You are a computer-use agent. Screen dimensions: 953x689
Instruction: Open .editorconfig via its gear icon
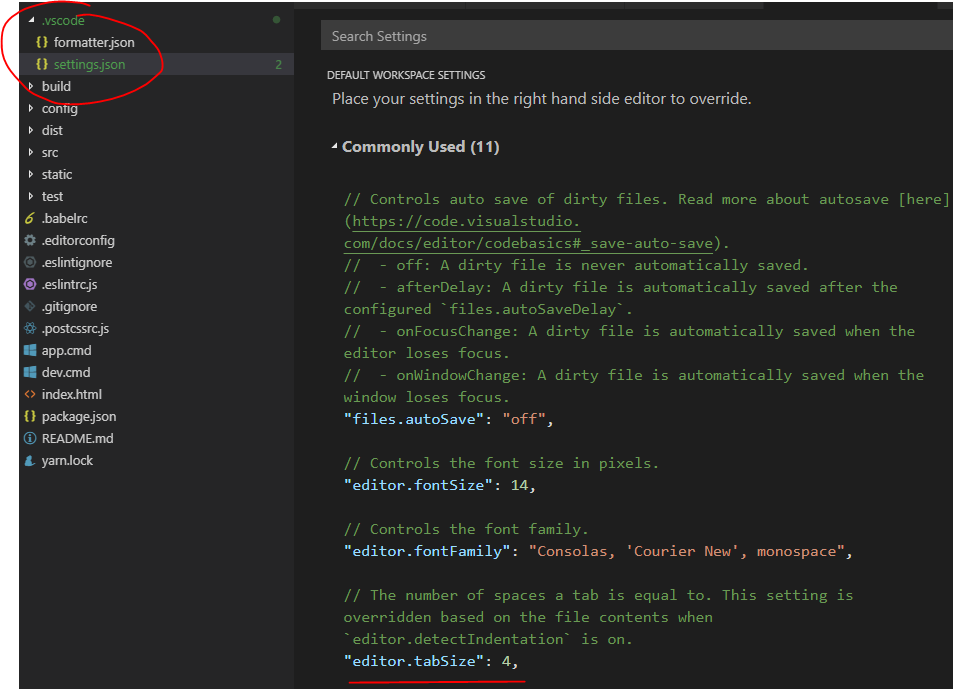click(x=28, y=240)
